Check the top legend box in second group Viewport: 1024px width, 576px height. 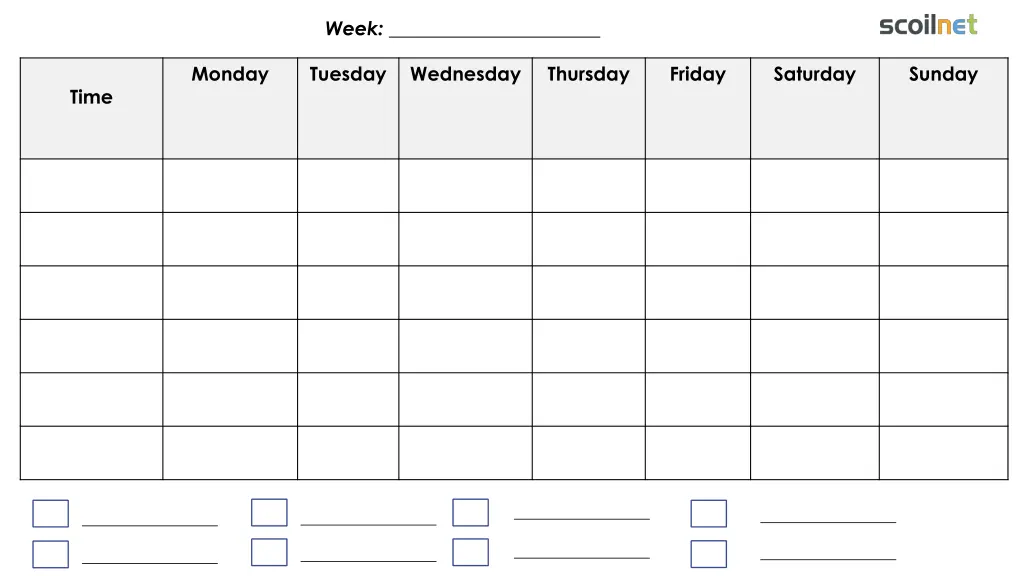[269, 513]
